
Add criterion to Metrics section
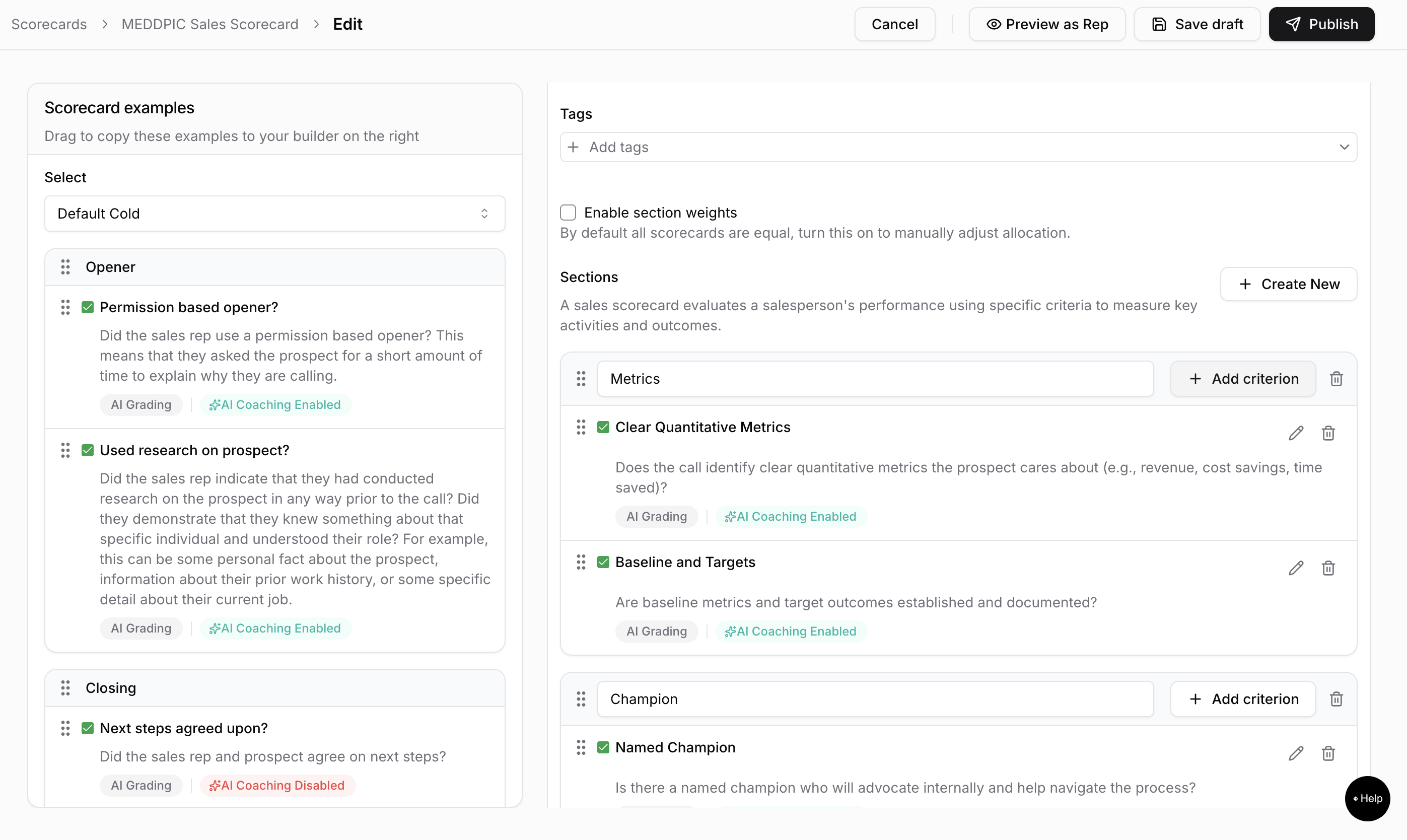[x=1243, y=379]
